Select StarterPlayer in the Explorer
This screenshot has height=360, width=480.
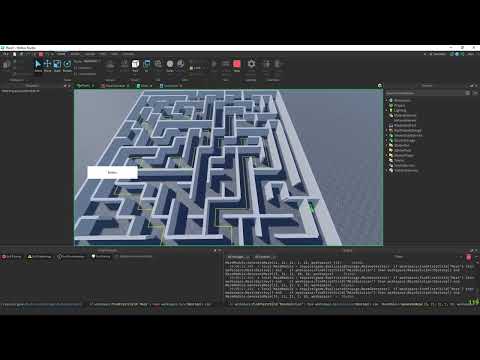[x=401, y=155]
